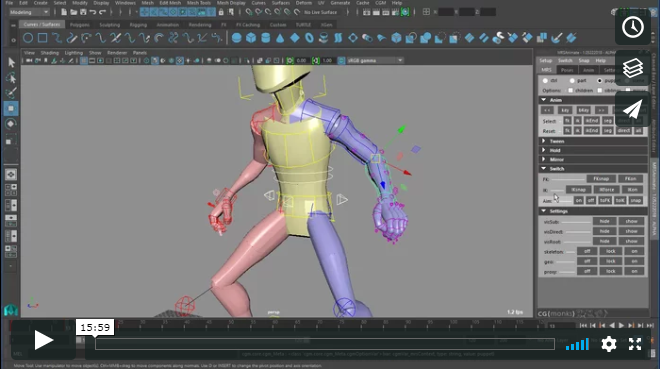660x369 pixels.
Task: Open the sRGB gamma dropdown
Action: pos(375,61)
